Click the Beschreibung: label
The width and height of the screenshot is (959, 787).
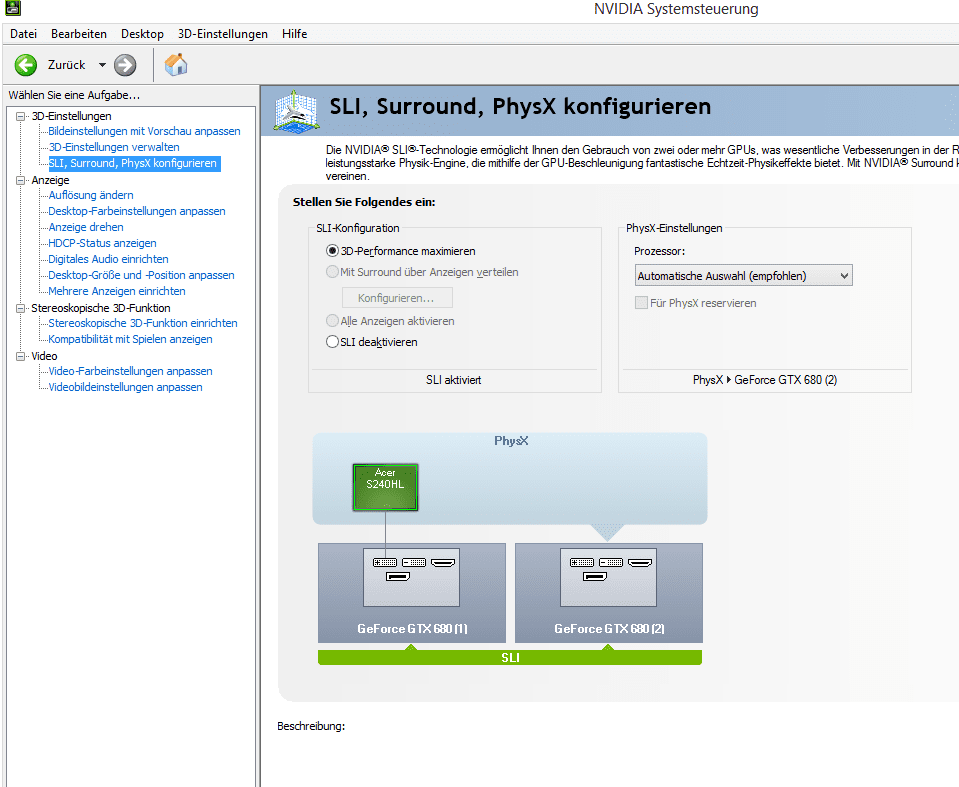point(311,726)
